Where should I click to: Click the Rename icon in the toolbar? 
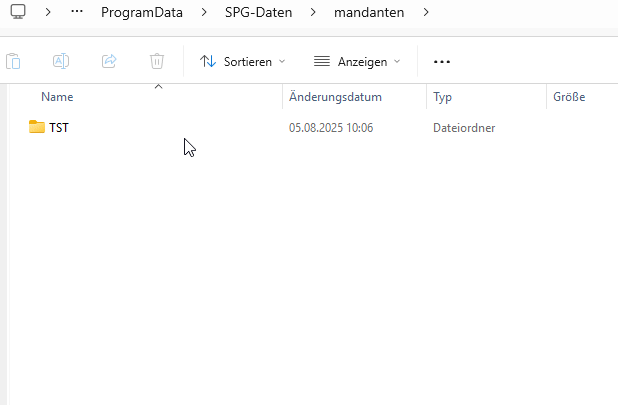pos(61,61)
